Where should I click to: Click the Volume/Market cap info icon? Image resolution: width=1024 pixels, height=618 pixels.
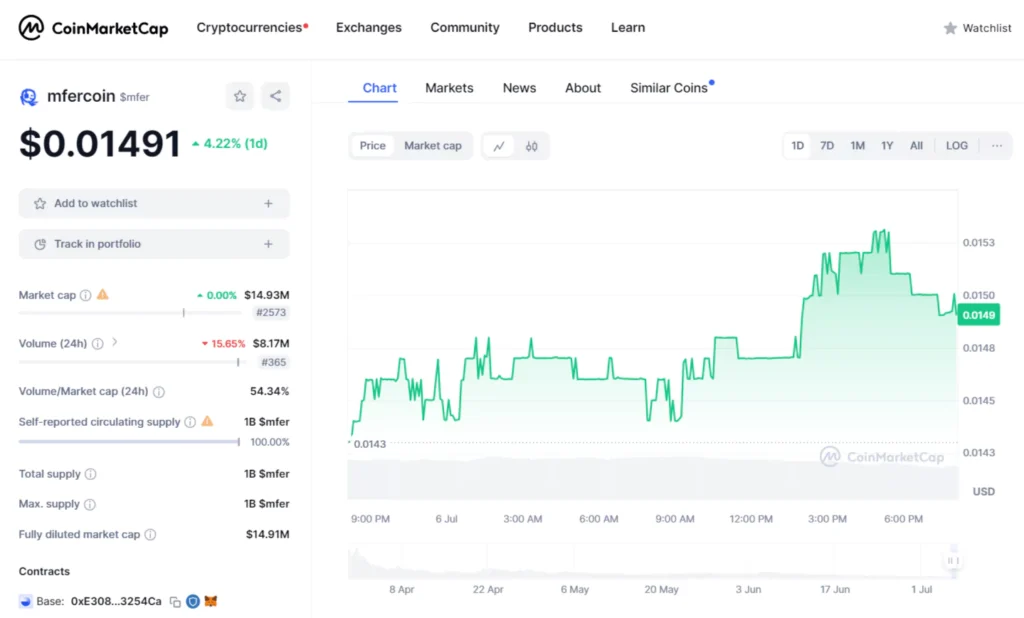[159, 392]
